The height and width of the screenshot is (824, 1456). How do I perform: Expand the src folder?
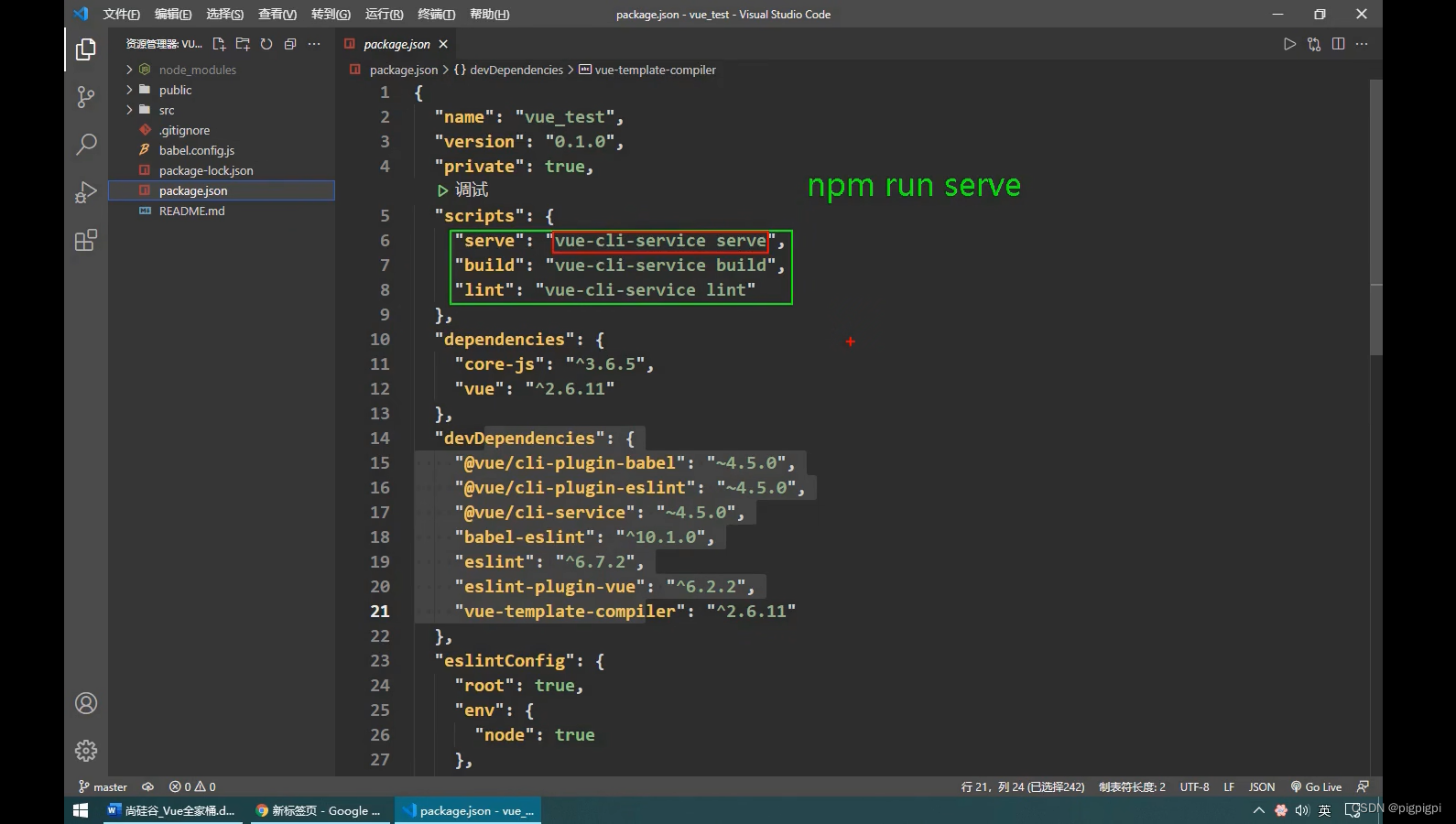coord(222,110)
